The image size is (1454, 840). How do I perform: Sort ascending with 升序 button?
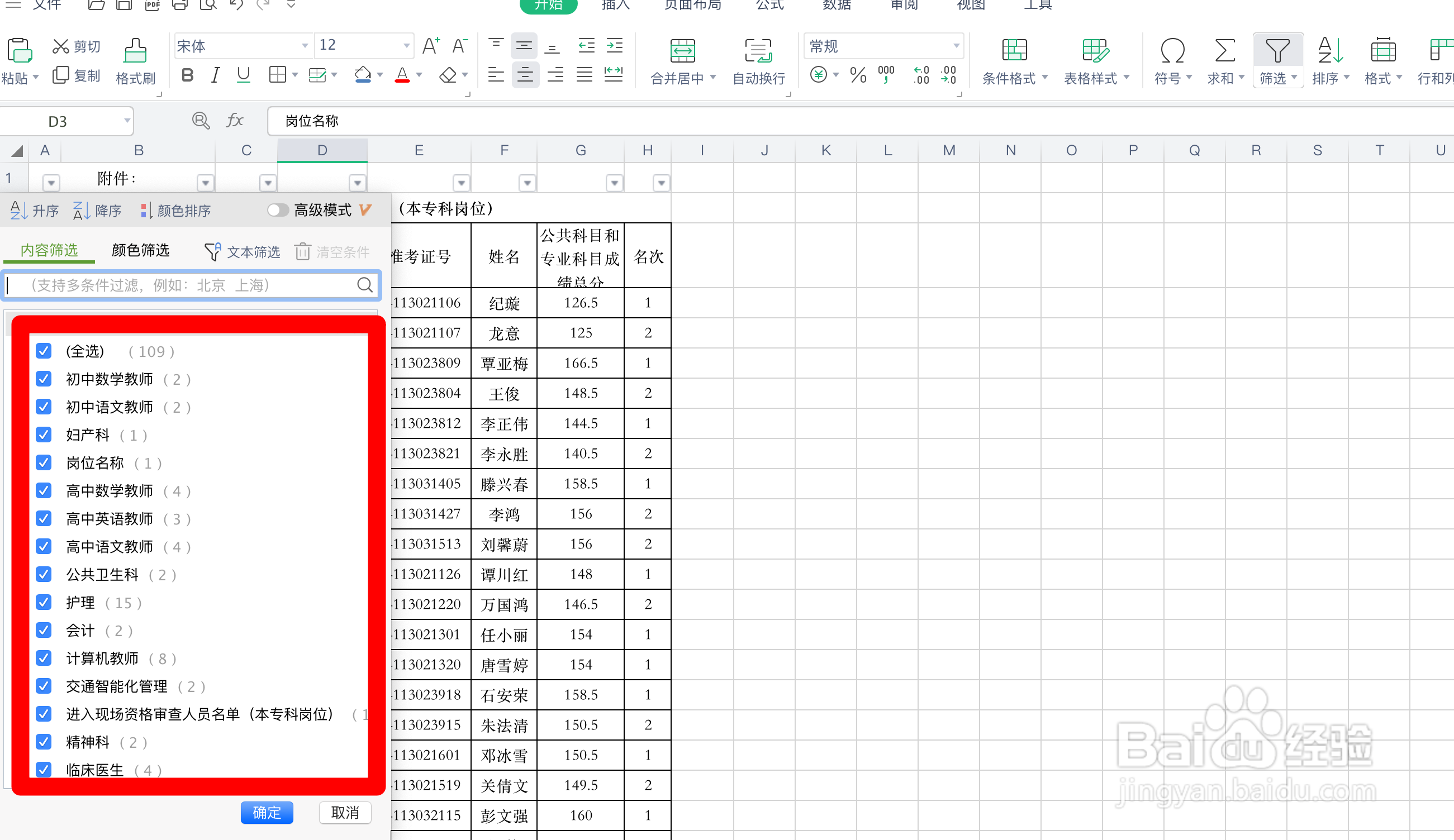[35, 211]
